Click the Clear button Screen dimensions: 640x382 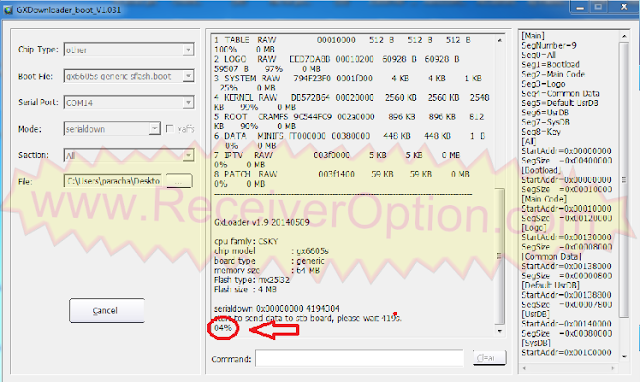[489, 358]
